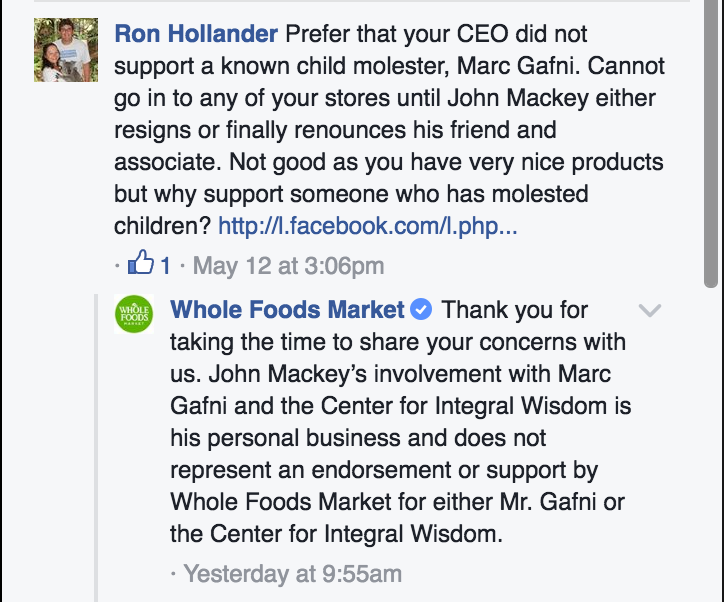Expand the chevron menu on Whole Foods reply
Image resolution: width=724 pixels, height=602 pixels.
click(x=650, y=311)
